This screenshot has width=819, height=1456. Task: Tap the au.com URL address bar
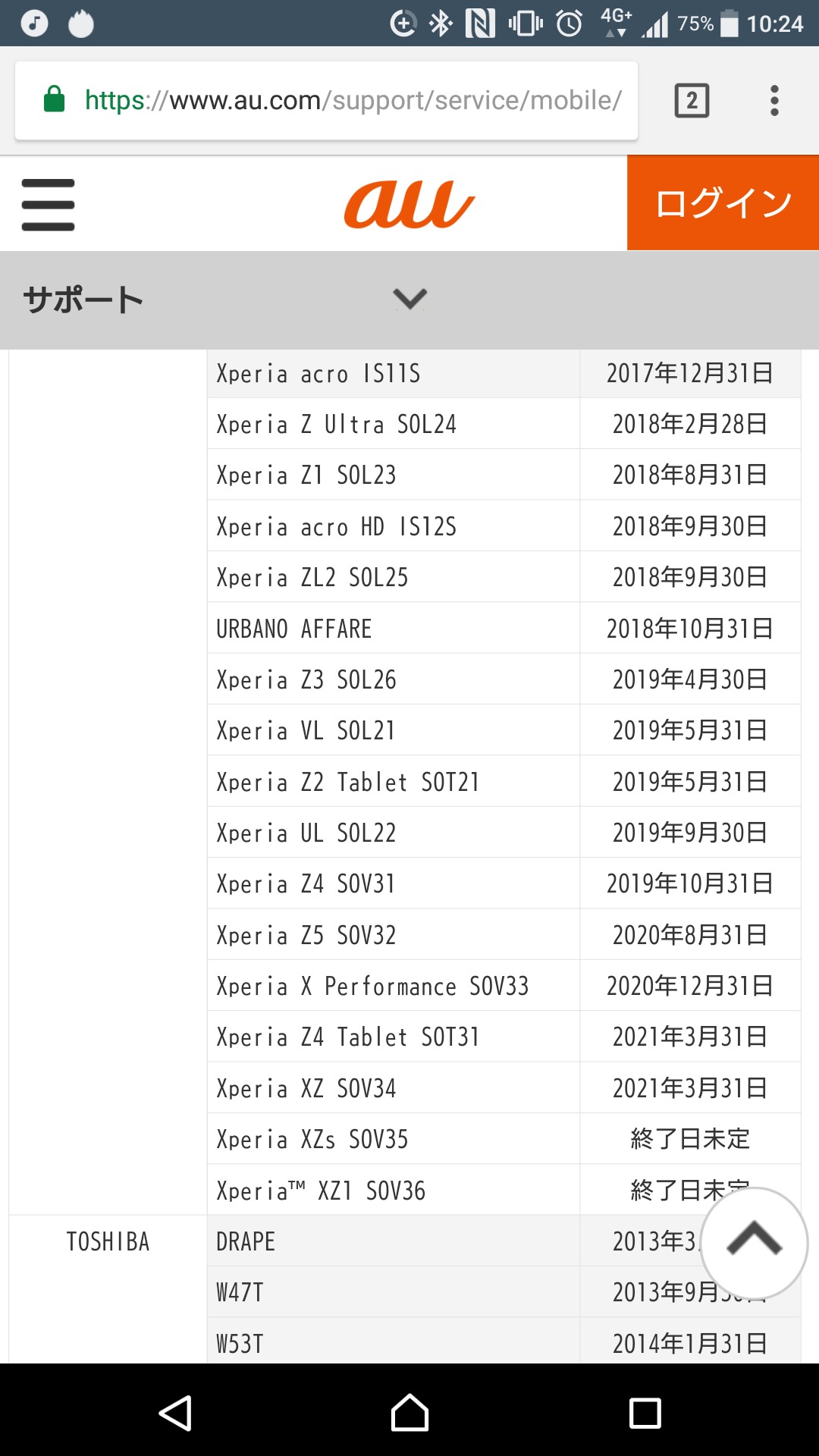point(353,100)
